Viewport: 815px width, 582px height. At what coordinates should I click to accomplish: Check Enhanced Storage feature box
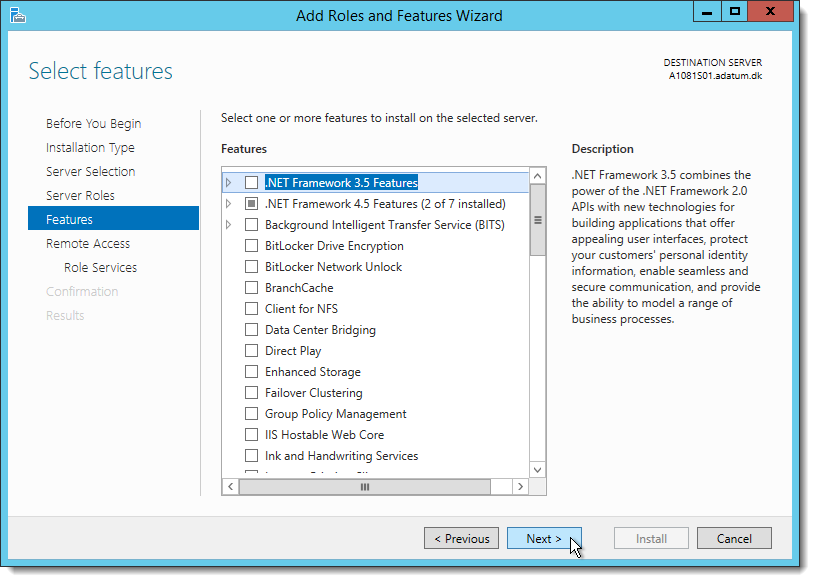tap(252, 372)
